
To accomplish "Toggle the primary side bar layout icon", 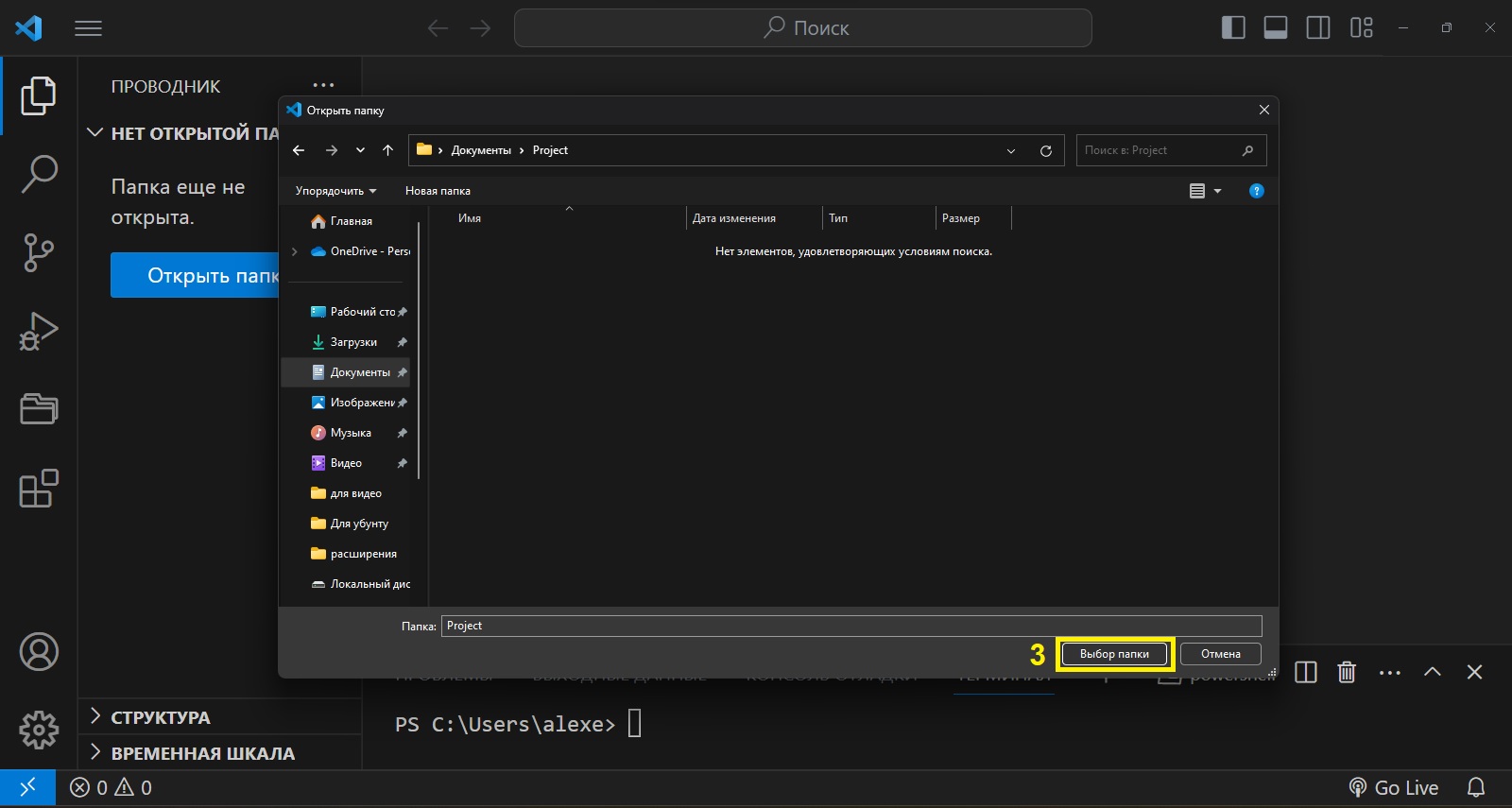I will click(x=1233, y=27).
